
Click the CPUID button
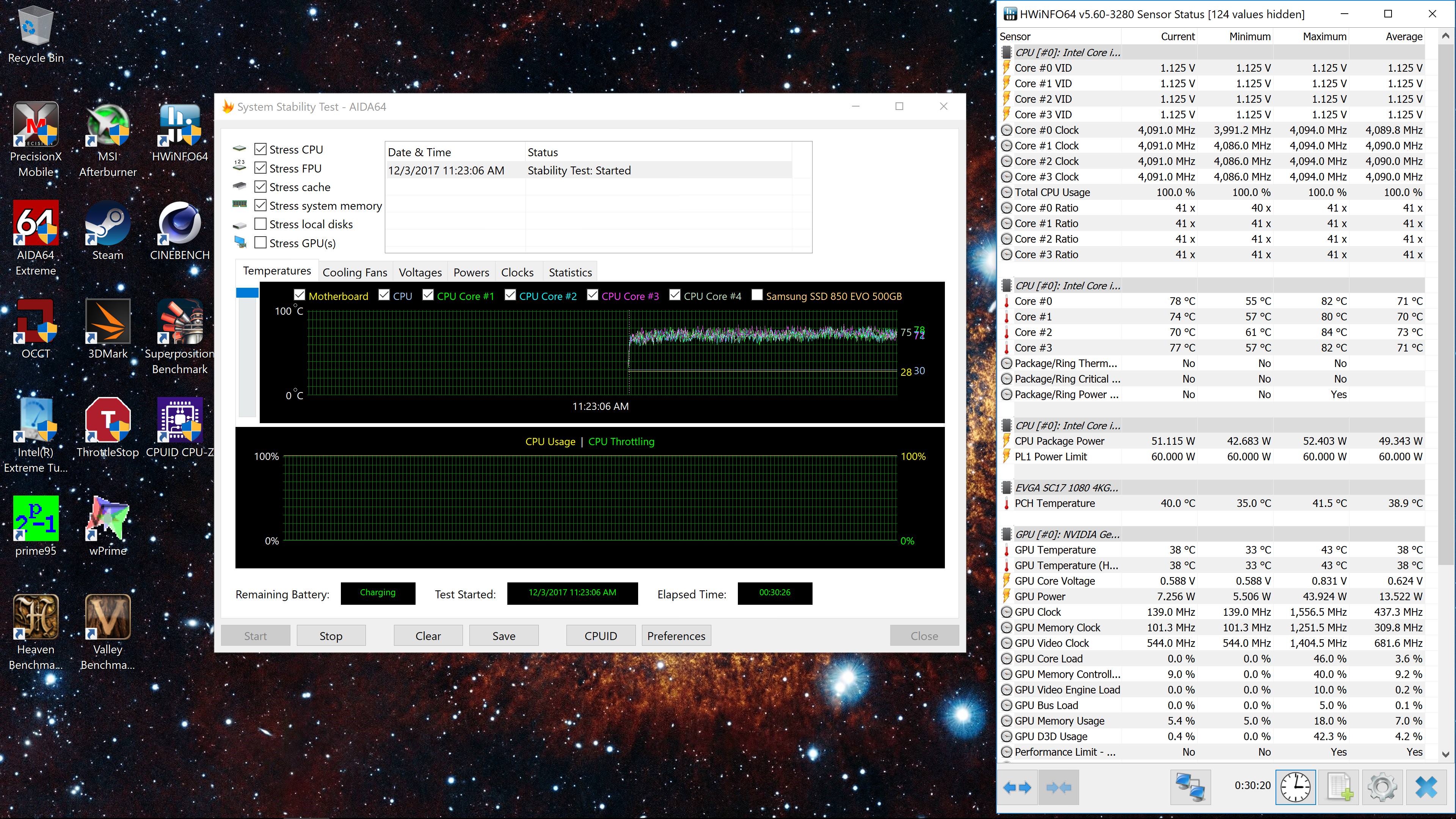(x=600, y=636)
